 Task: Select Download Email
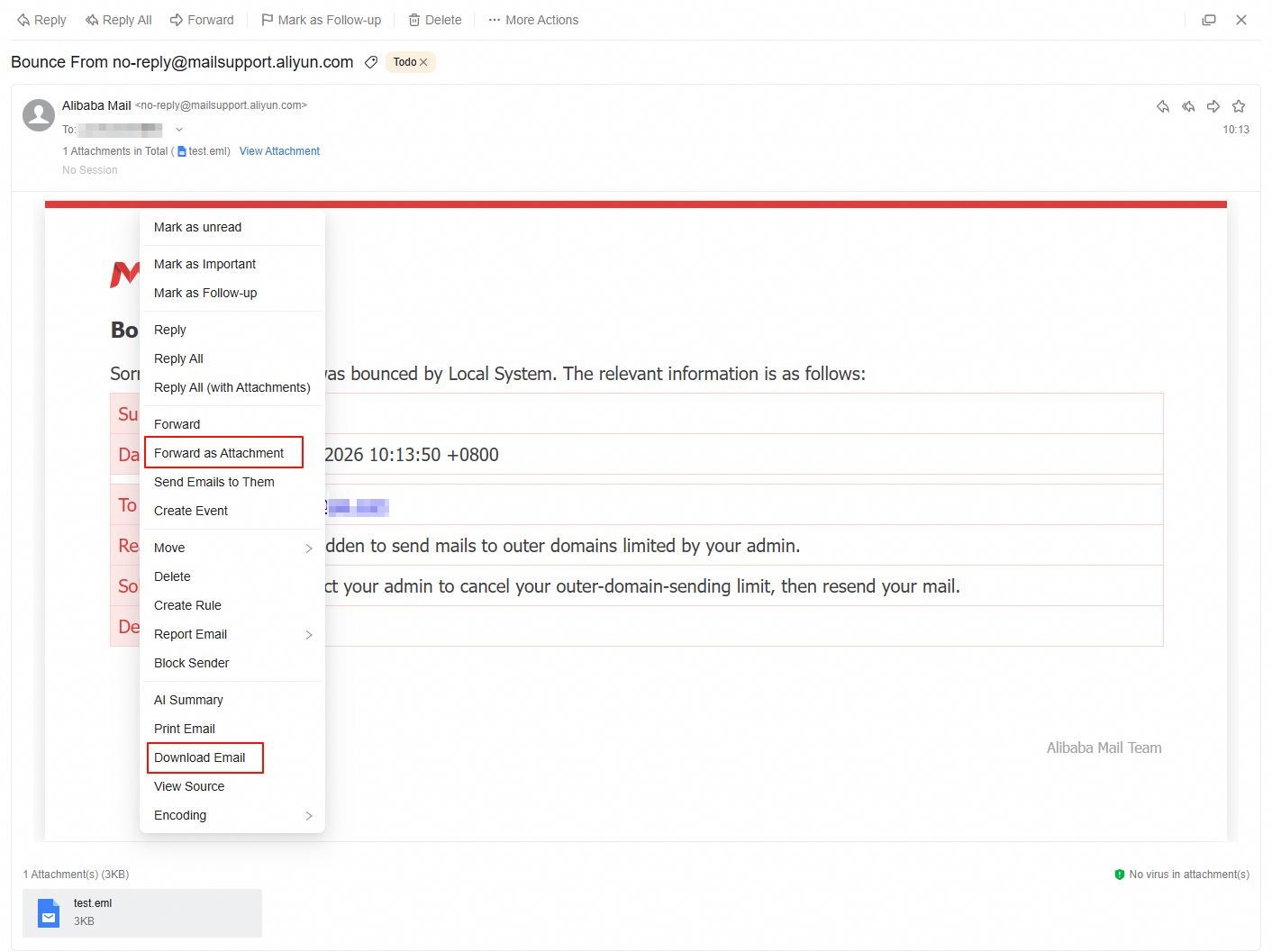232,757
